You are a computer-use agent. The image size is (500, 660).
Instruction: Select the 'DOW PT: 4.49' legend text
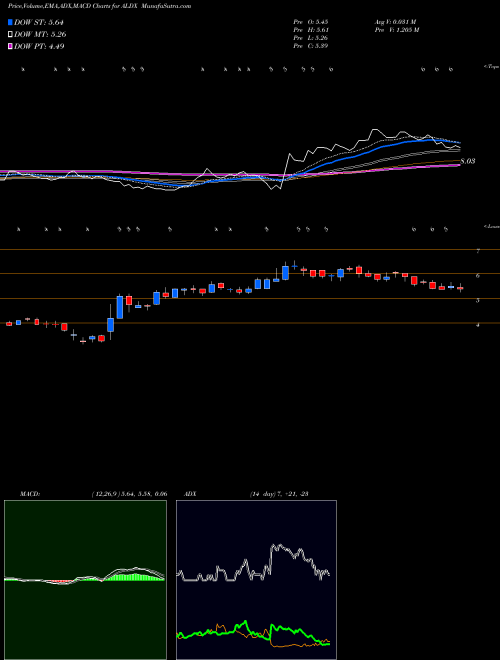coord(39,46)
